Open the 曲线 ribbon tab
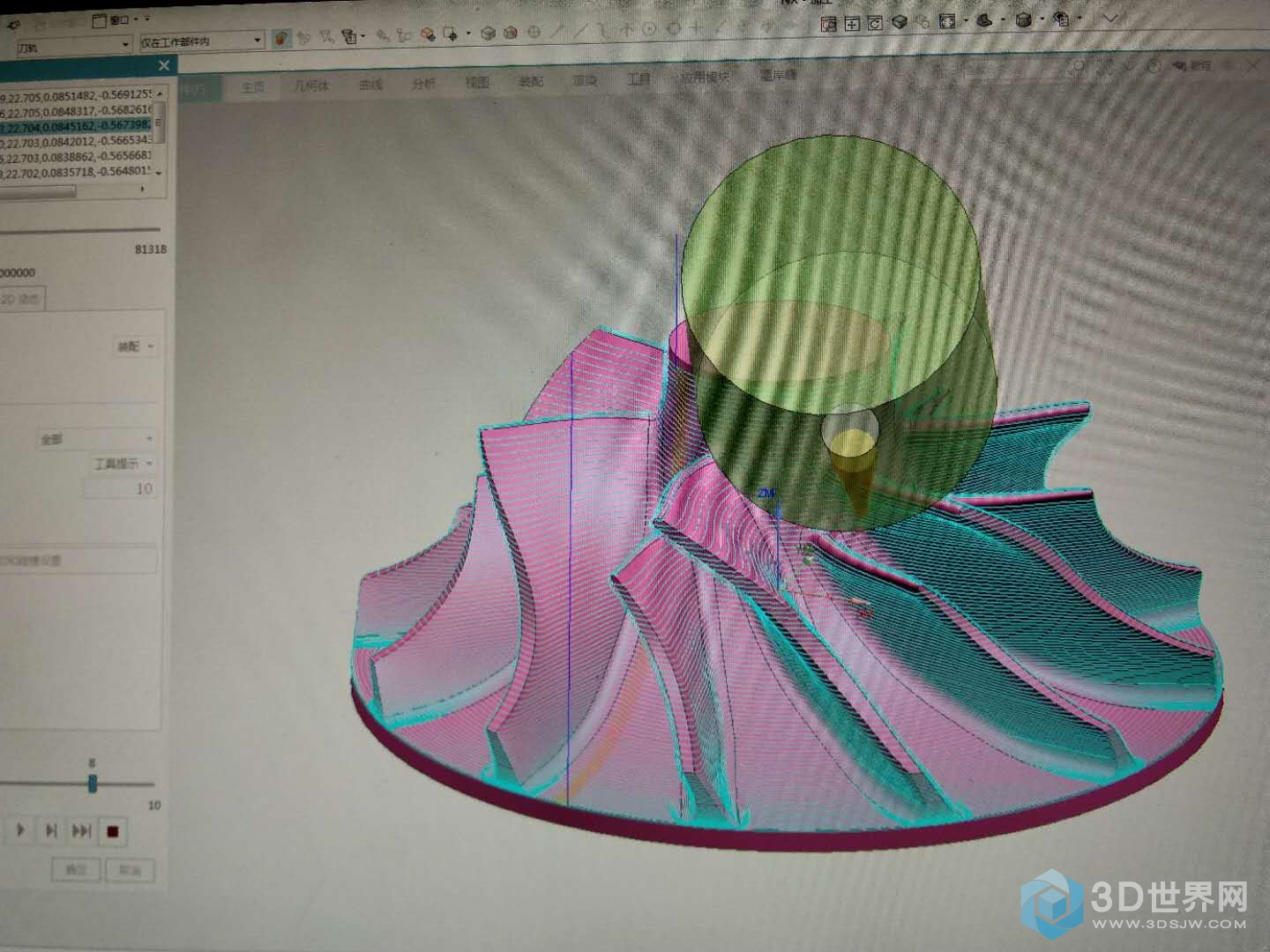The width and height of the screenshot is (1270, 952). (x=370, y=85)
